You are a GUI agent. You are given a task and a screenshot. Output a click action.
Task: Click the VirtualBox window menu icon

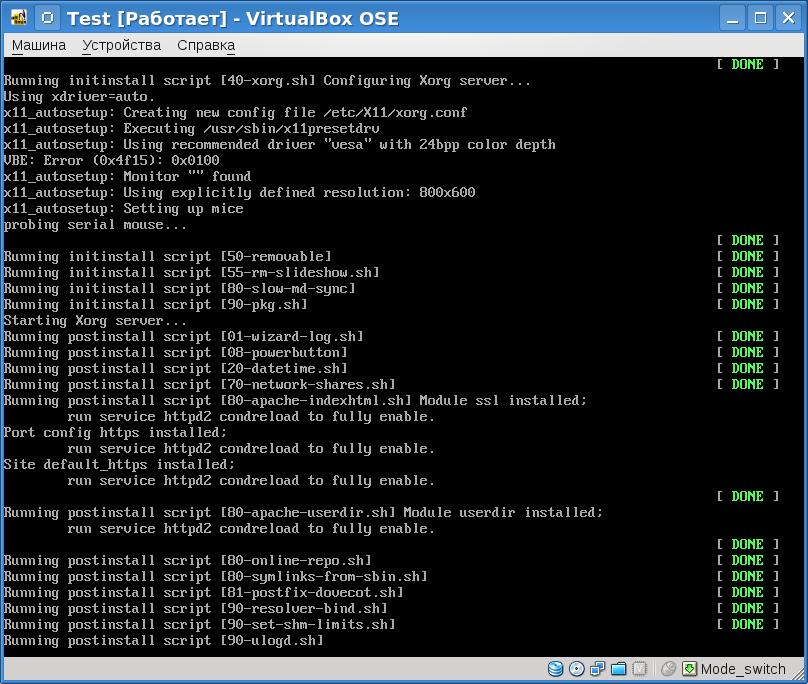[18, 18]
